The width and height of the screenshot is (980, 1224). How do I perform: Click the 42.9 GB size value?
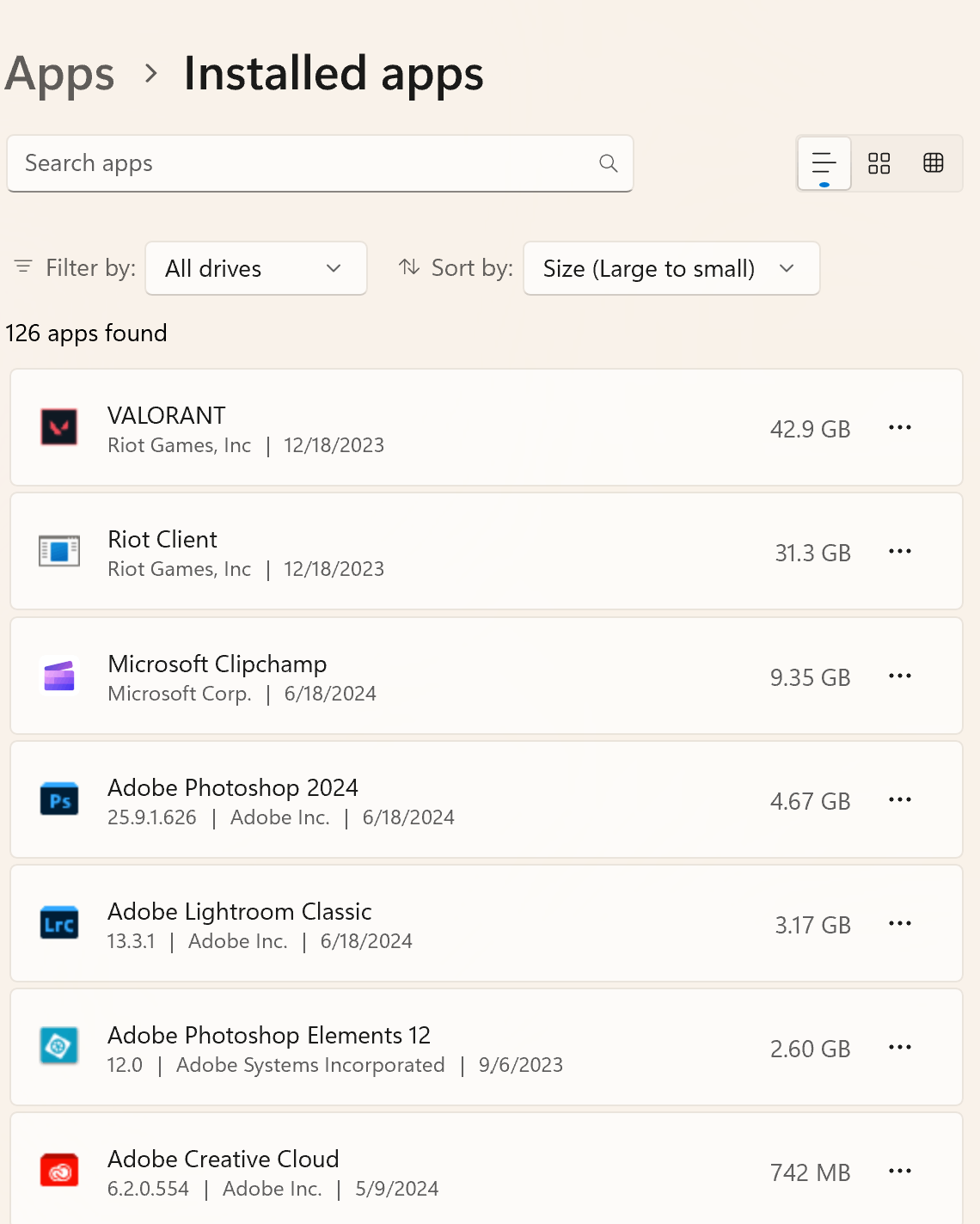pyautogui.click(x=810, y=429)
